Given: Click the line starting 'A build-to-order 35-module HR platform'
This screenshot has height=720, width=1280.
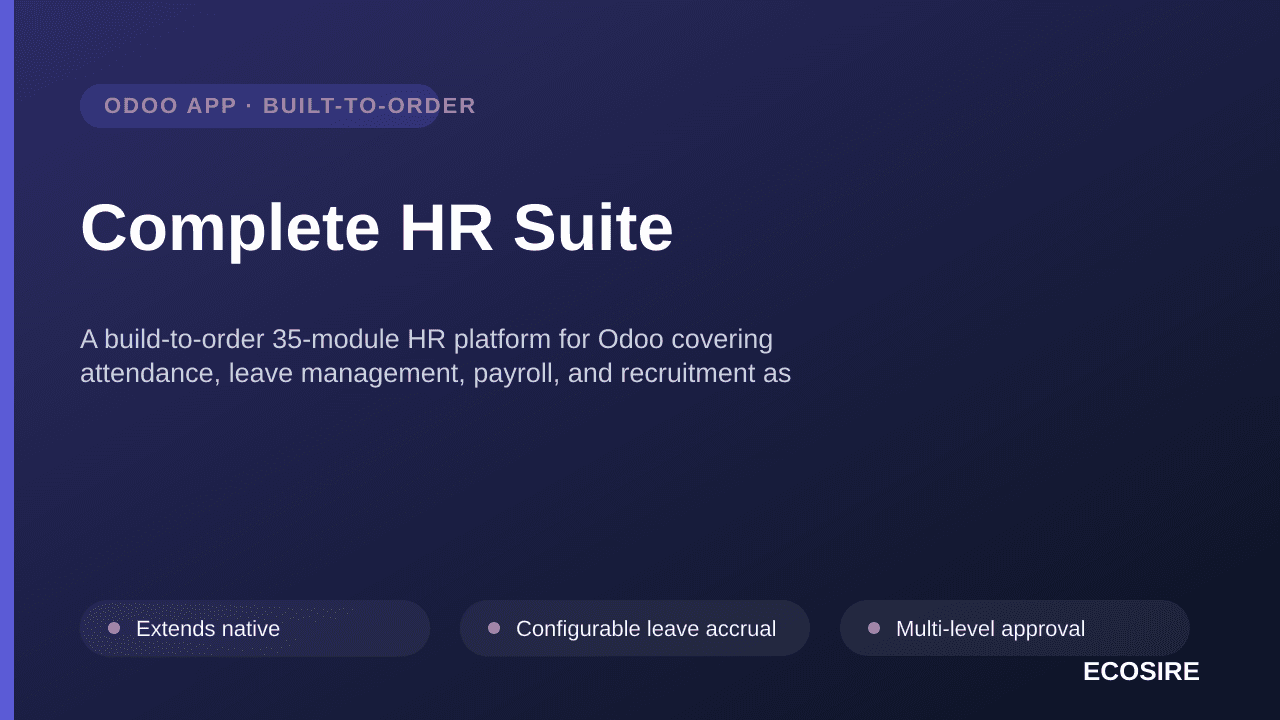Looking at the screenshot, I should tap(427, 339).
